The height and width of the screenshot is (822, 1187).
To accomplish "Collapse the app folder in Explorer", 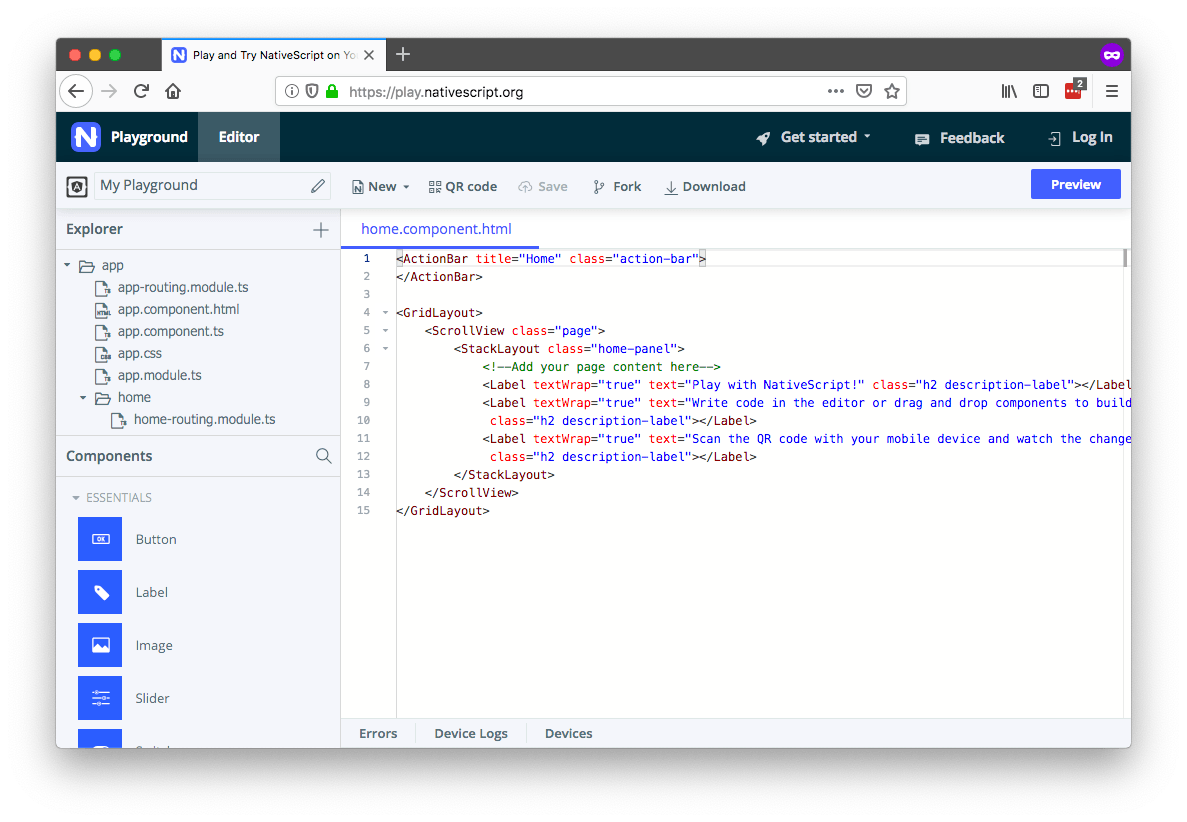I will (67, 266).
